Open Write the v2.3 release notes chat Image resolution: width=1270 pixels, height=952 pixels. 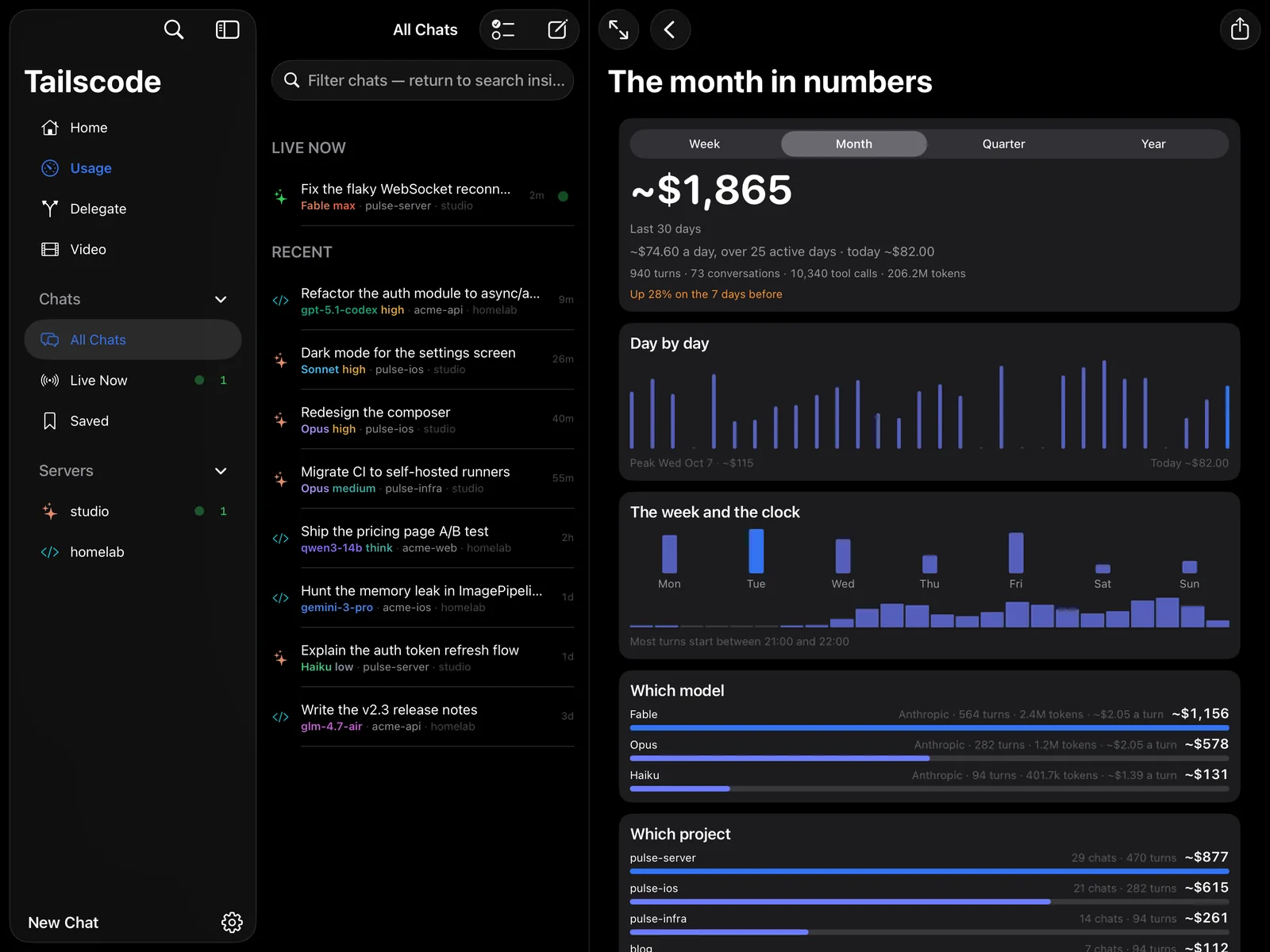(x=422, y=717)
